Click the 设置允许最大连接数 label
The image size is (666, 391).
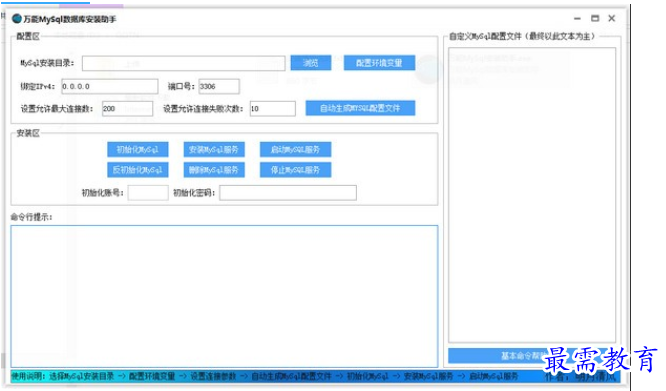click(57, 109)
